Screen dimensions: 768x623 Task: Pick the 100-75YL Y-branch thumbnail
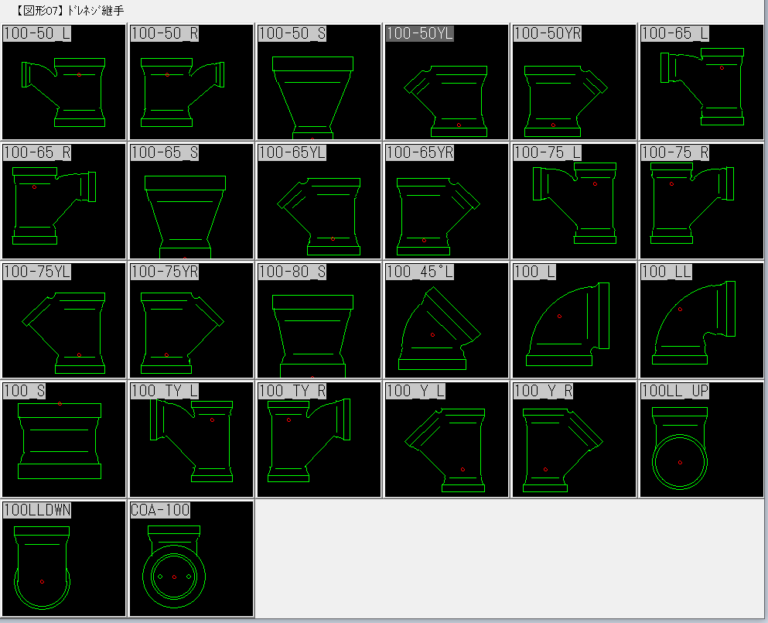pyautogui.click(x=64, y=320)
